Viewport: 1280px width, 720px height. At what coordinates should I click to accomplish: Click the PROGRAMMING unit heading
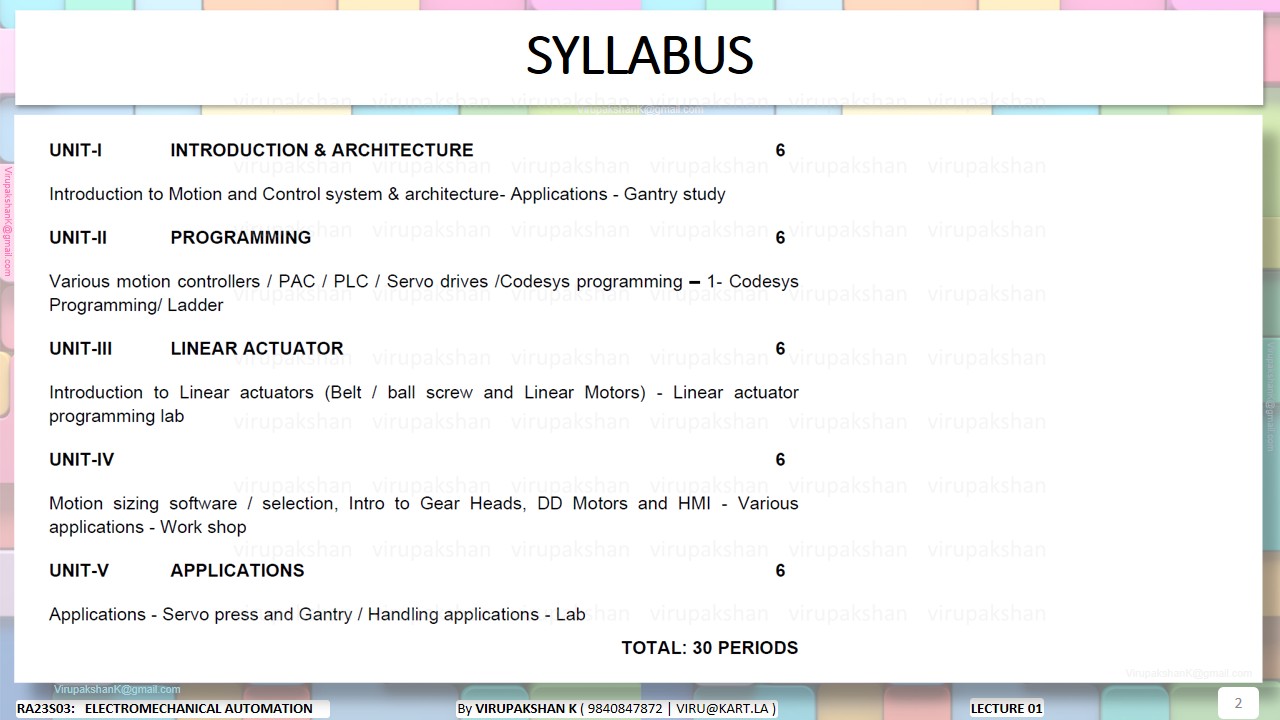(x=240, y=237)
